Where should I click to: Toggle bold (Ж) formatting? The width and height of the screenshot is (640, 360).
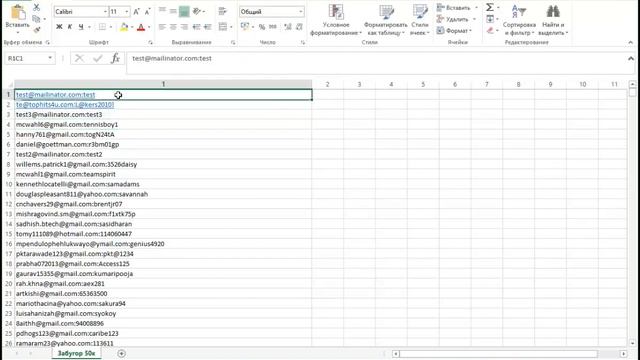click(x=59, y=27)
